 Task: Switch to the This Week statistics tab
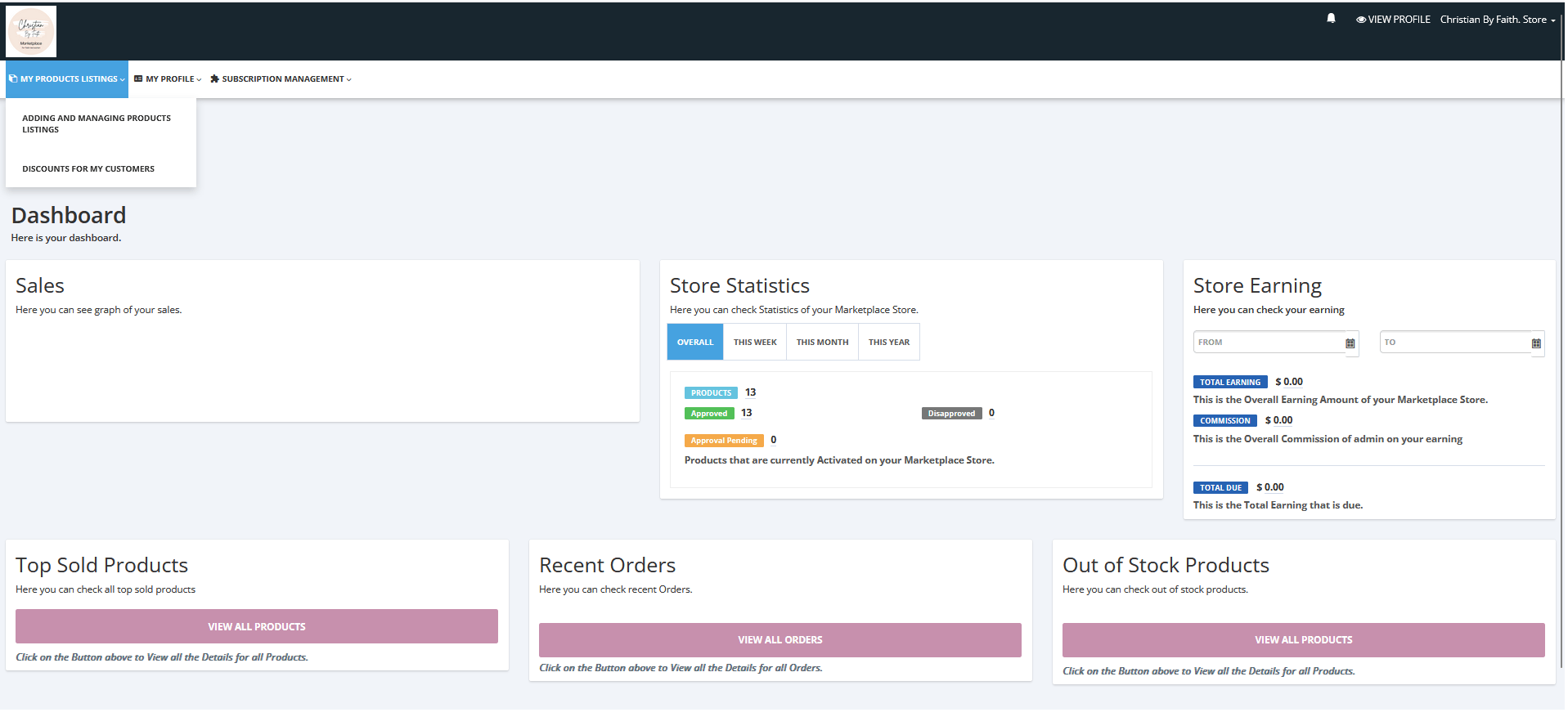pyautogui.click(x=755, y=343)
